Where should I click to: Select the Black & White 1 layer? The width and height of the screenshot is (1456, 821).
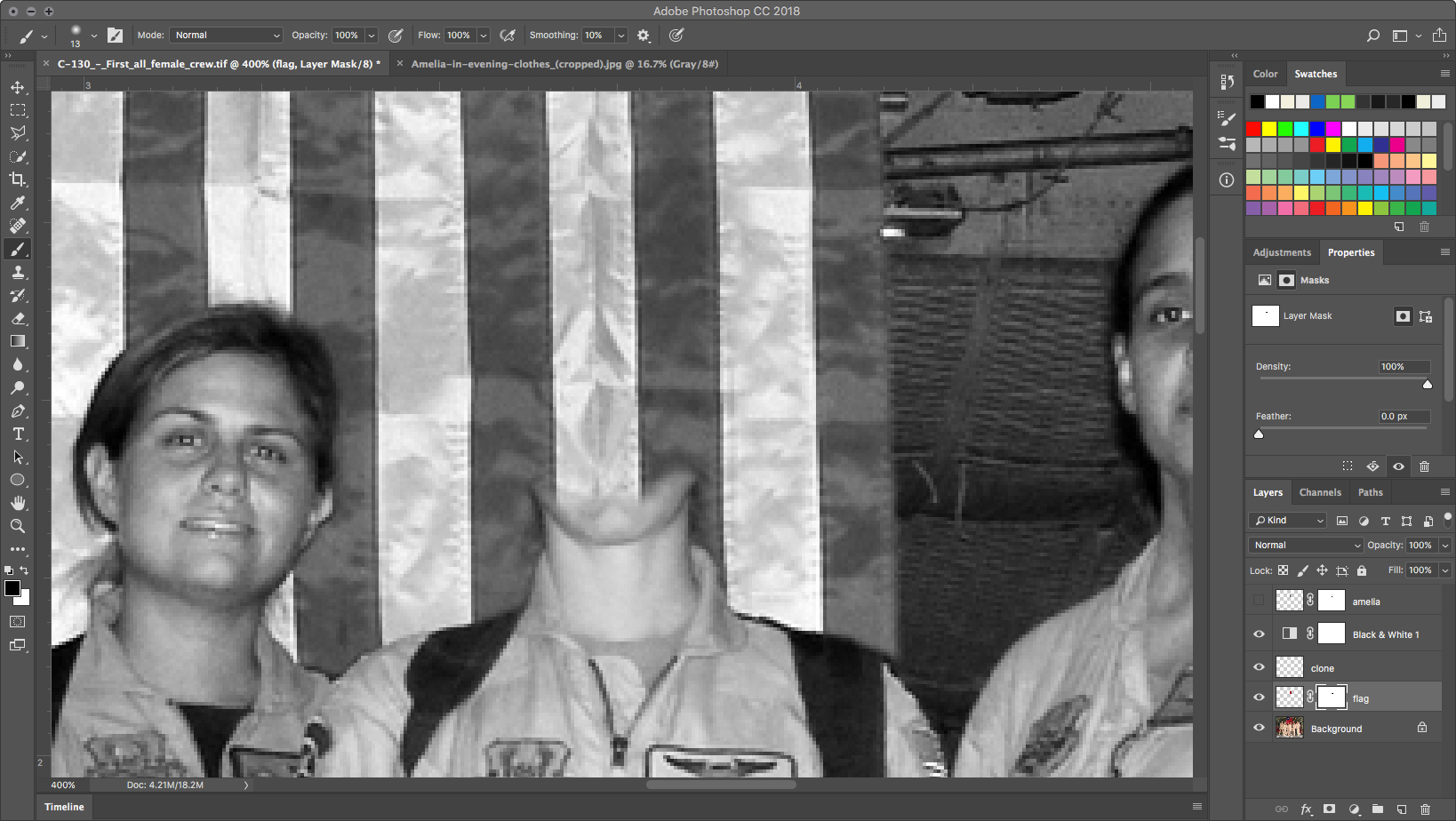pyautogui.click(x=1385, y=634)
